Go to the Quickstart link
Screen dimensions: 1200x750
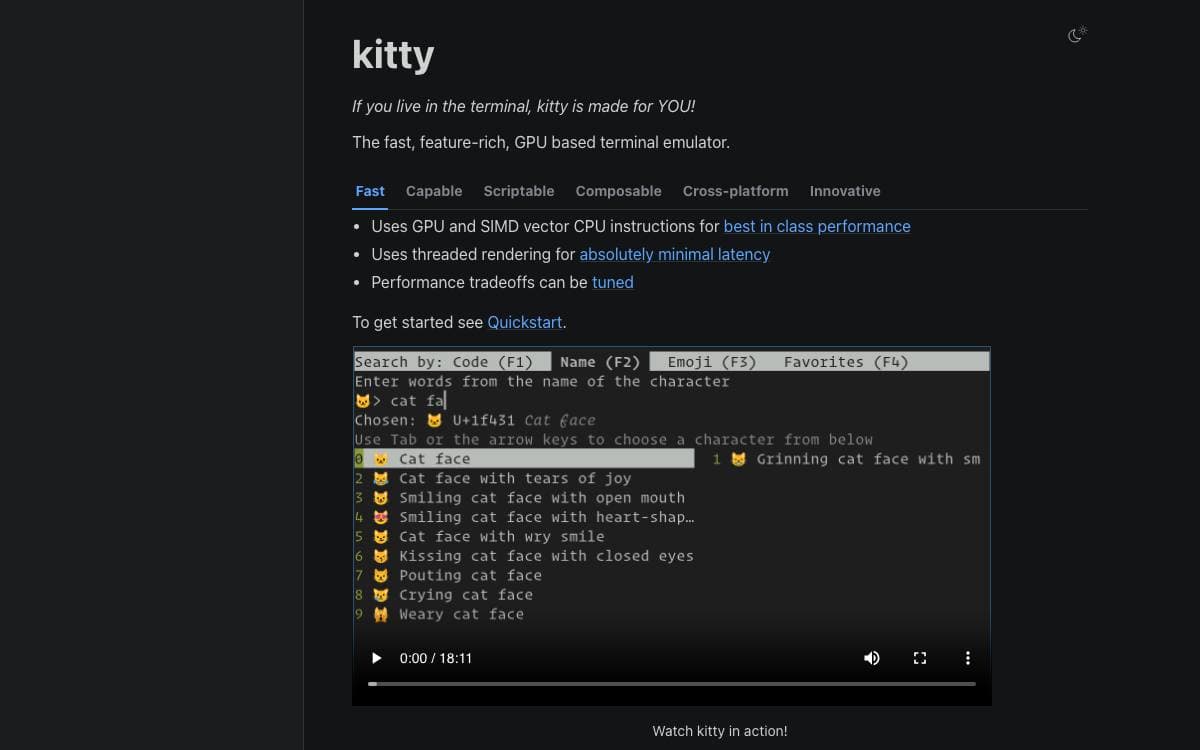click(x=525, y=323)
